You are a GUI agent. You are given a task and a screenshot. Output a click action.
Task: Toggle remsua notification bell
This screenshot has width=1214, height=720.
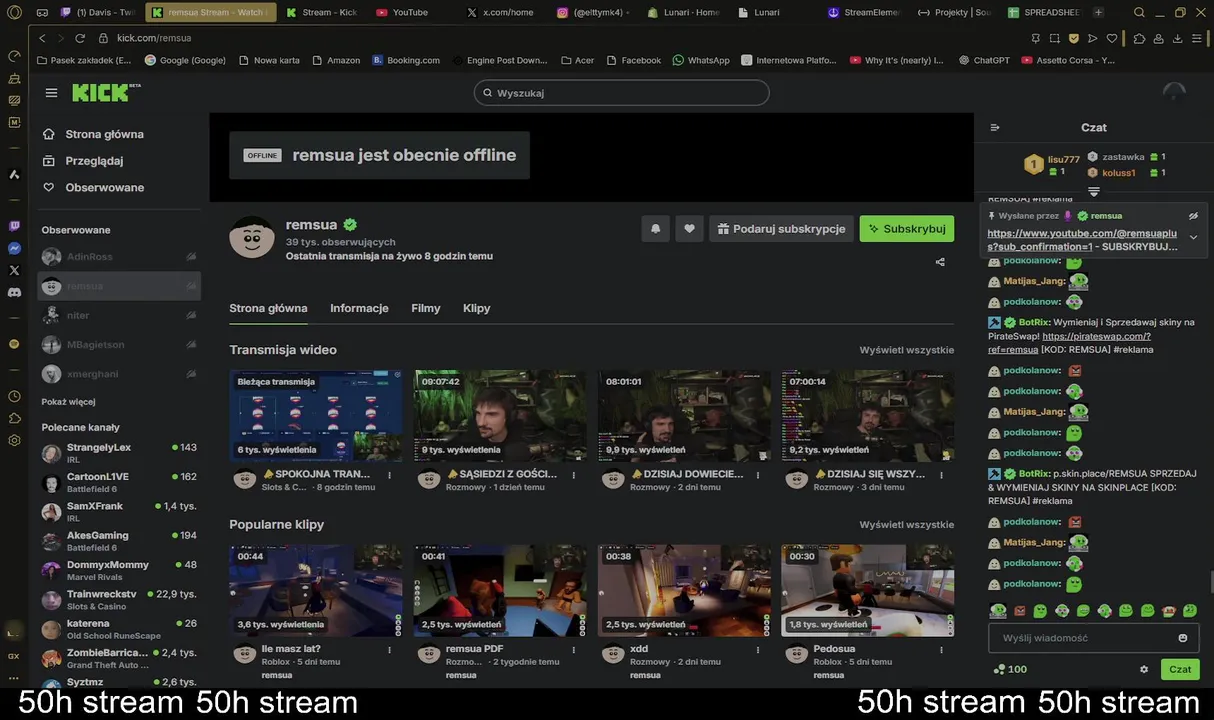point(655,229)
